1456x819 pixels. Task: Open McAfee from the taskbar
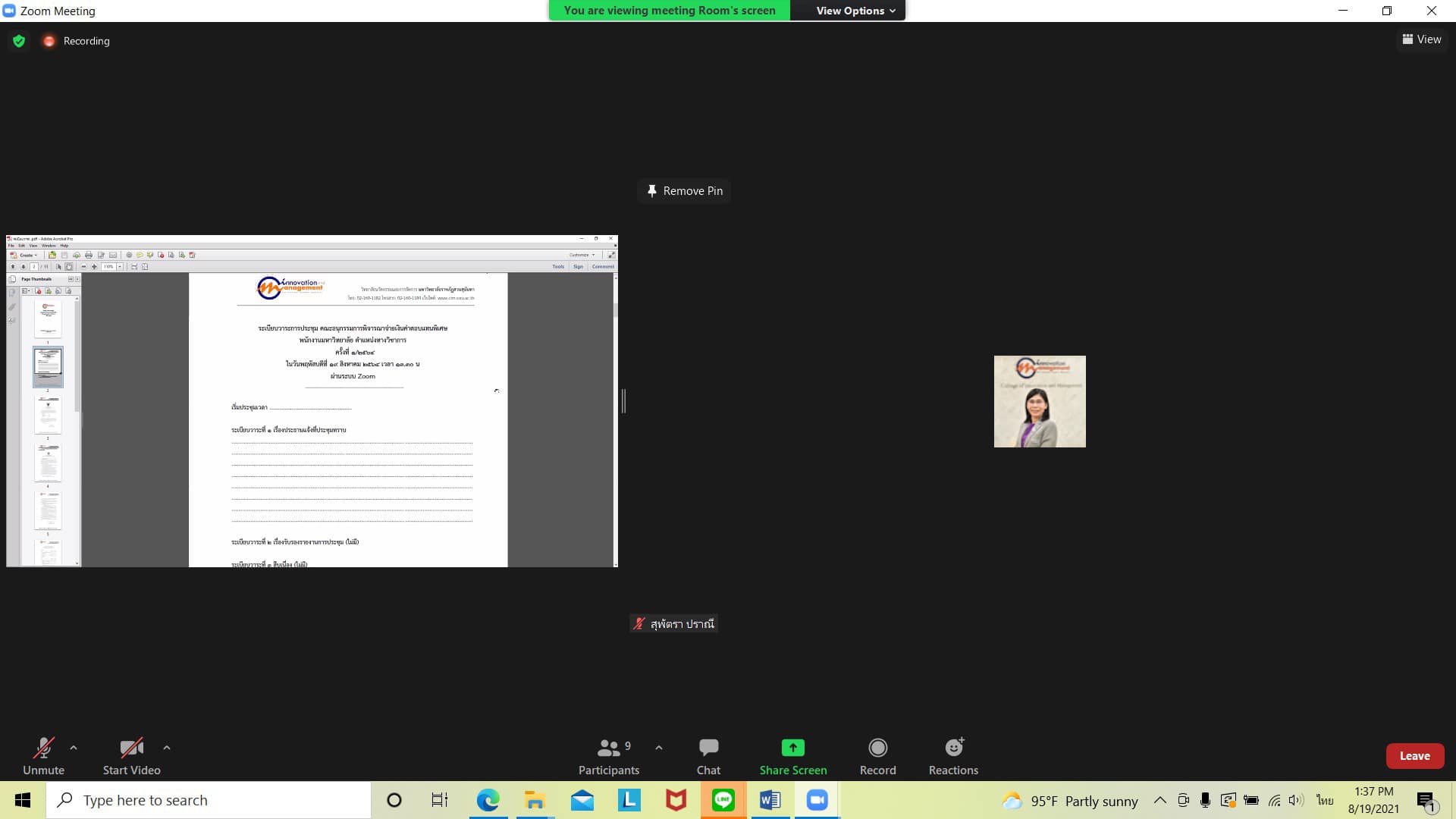click(x=676, y=800)
